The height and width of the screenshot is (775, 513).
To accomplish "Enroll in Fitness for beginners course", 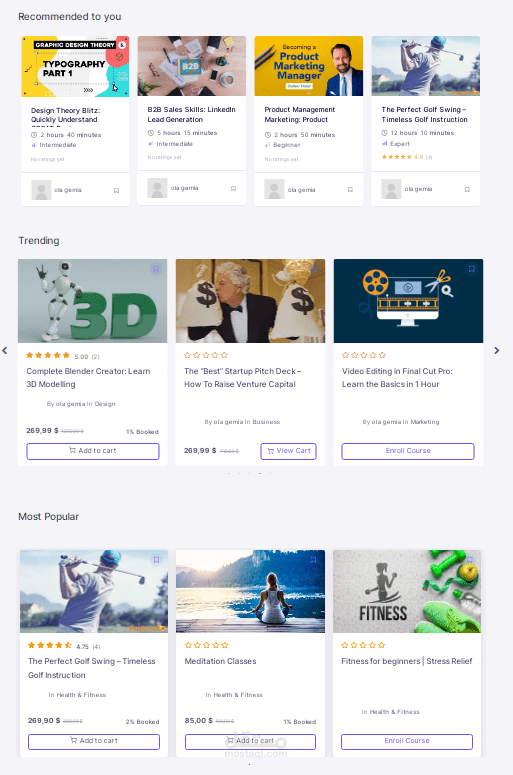I will (x=407, y=741).
